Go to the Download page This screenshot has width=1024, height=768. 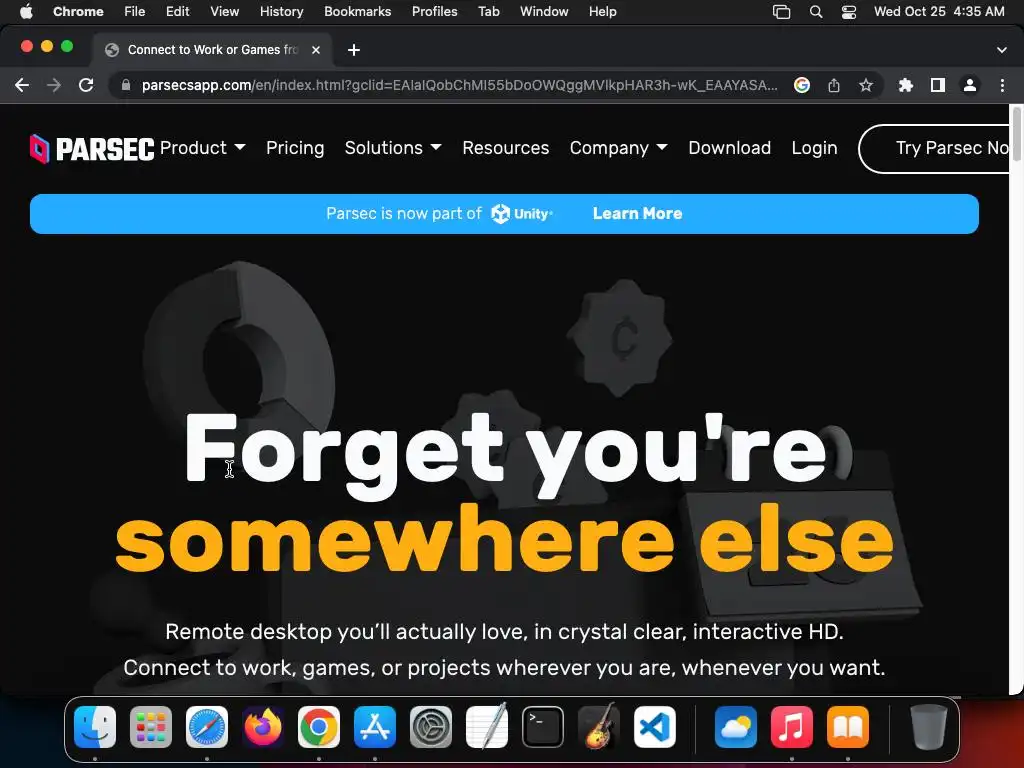(729, 148)
